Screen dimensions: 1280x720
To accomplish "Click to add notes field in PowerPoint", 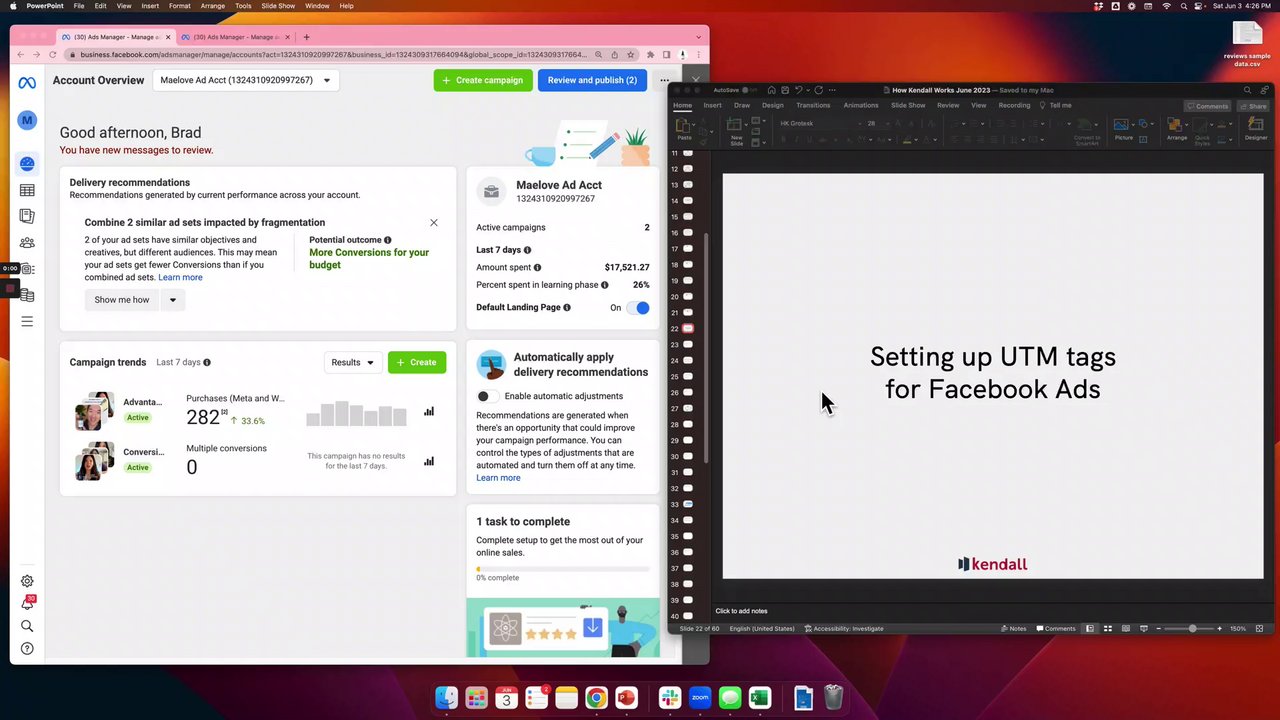I will coord(741,611).
